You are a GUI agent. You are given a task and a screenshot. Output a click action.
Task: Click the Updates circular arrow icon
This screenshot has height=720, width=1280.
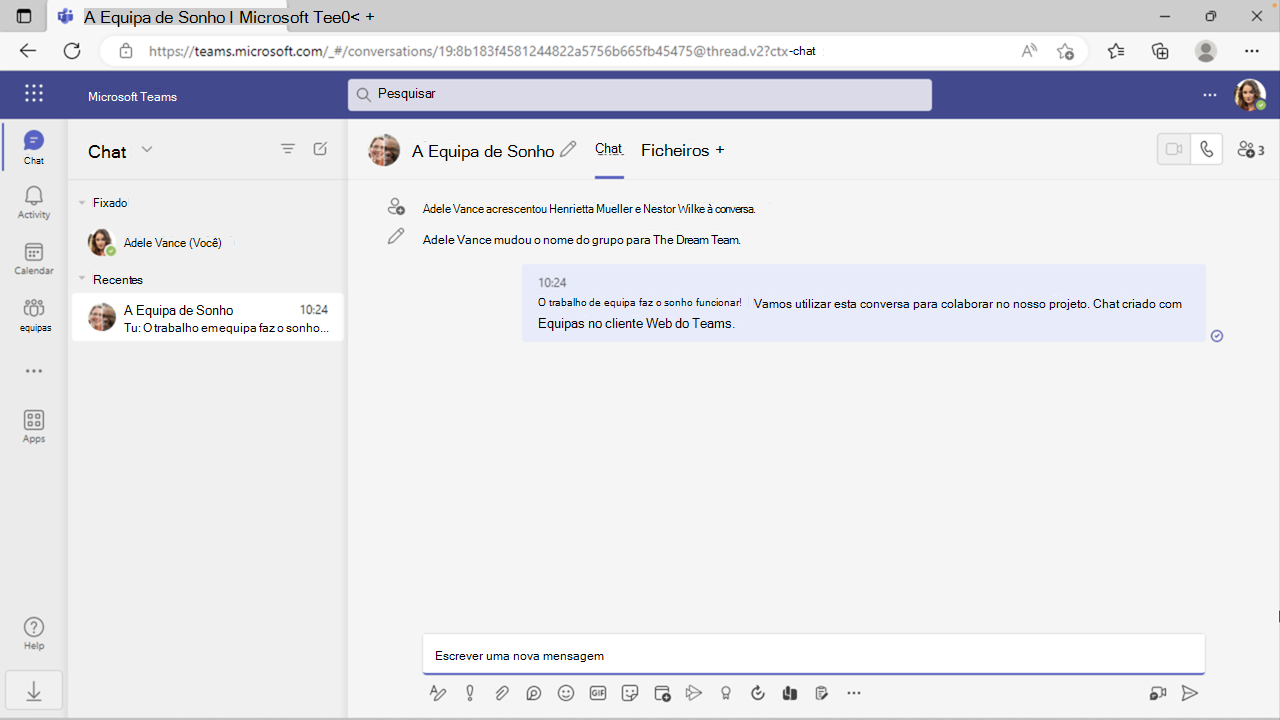pyautogui.click(x=758, y=693)
